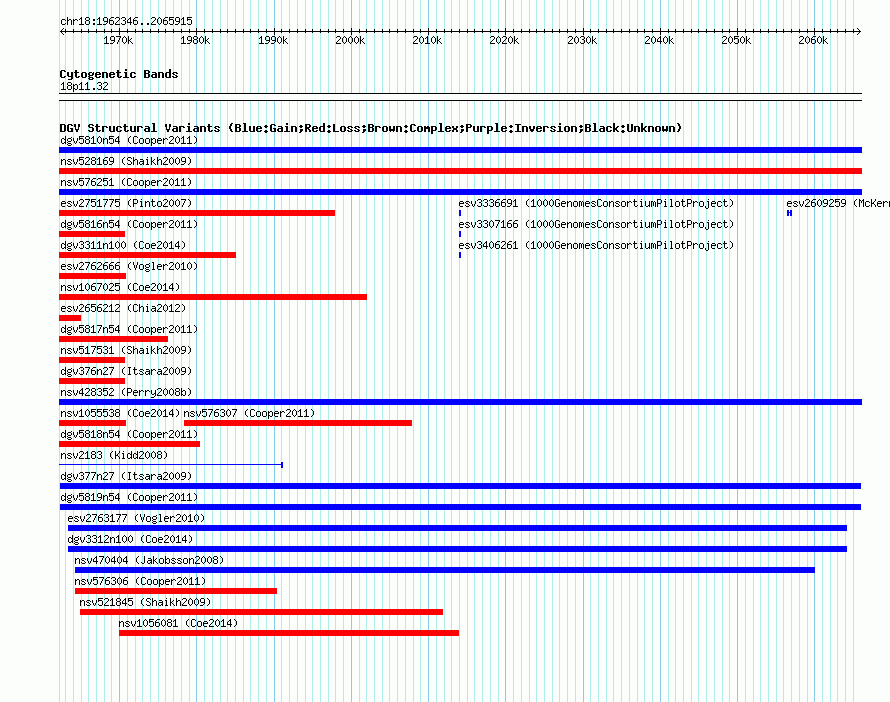Select dgv377n27 (Itsara2009) label
Screen dimensions: 890x702
pyautogui.click(x=126, y=476)
